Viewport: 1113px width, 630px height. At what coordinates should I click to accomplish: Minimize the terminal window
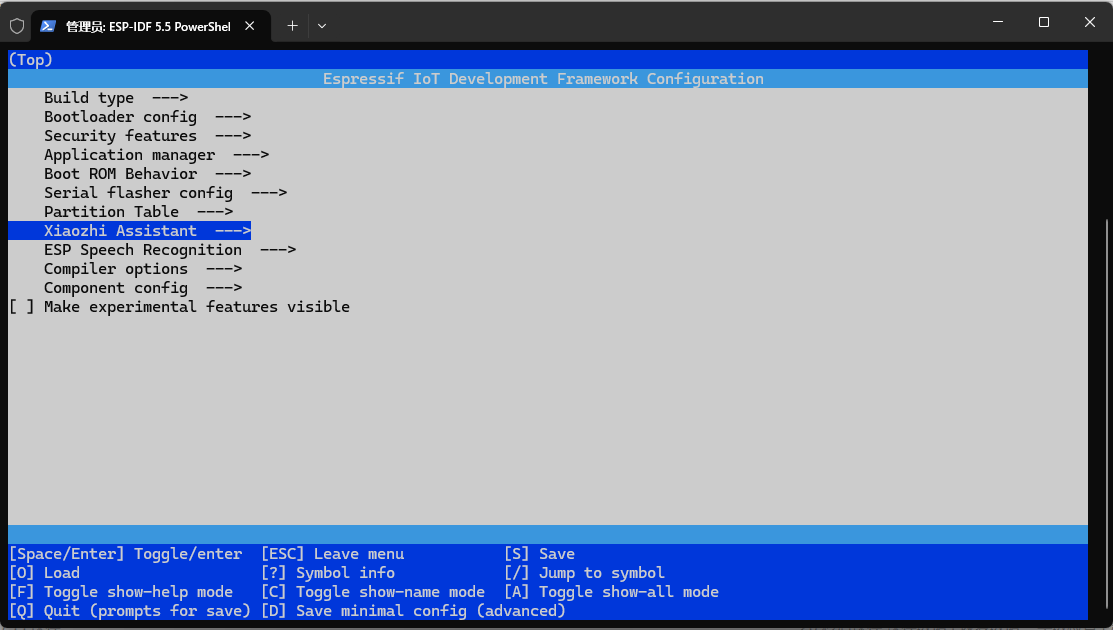(998, 22)
